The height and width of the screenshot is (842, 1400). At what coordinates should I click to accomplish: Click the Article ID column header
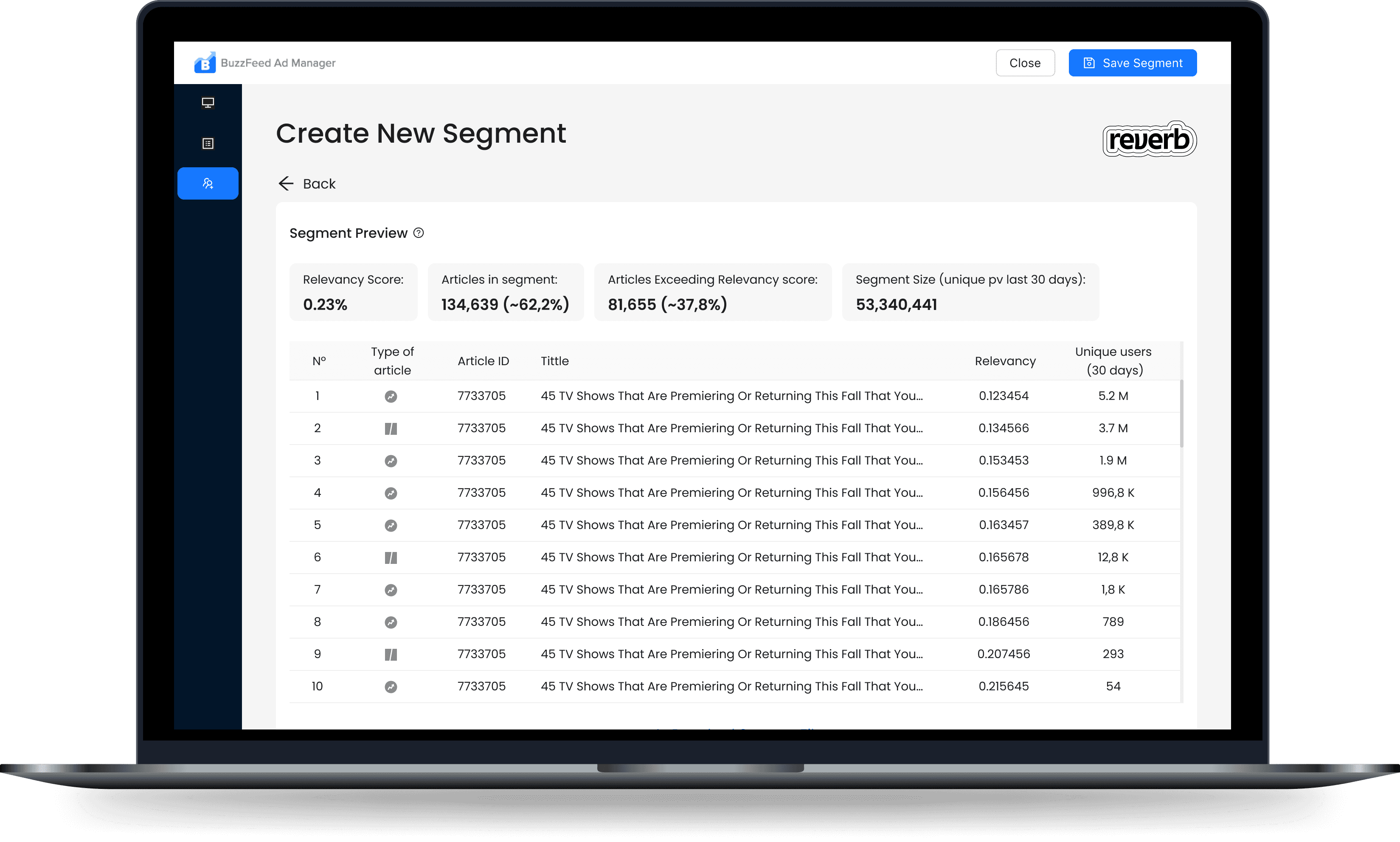click(x=483, y=361)
